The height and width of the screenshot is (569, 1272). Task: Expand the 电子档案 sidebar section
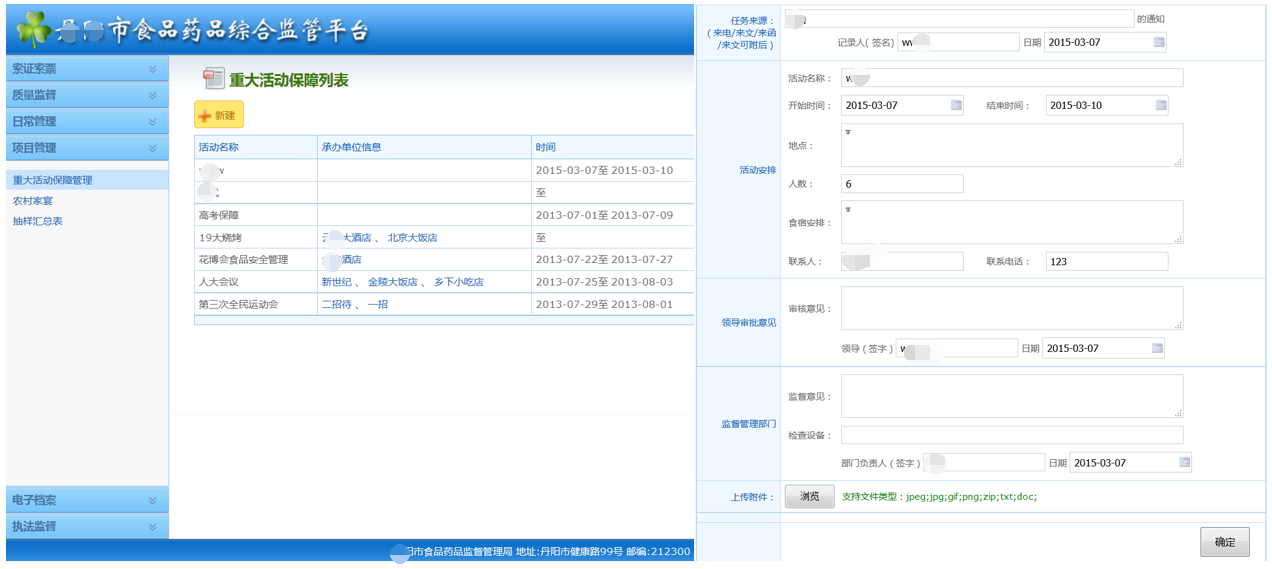[x=152, y=500]
